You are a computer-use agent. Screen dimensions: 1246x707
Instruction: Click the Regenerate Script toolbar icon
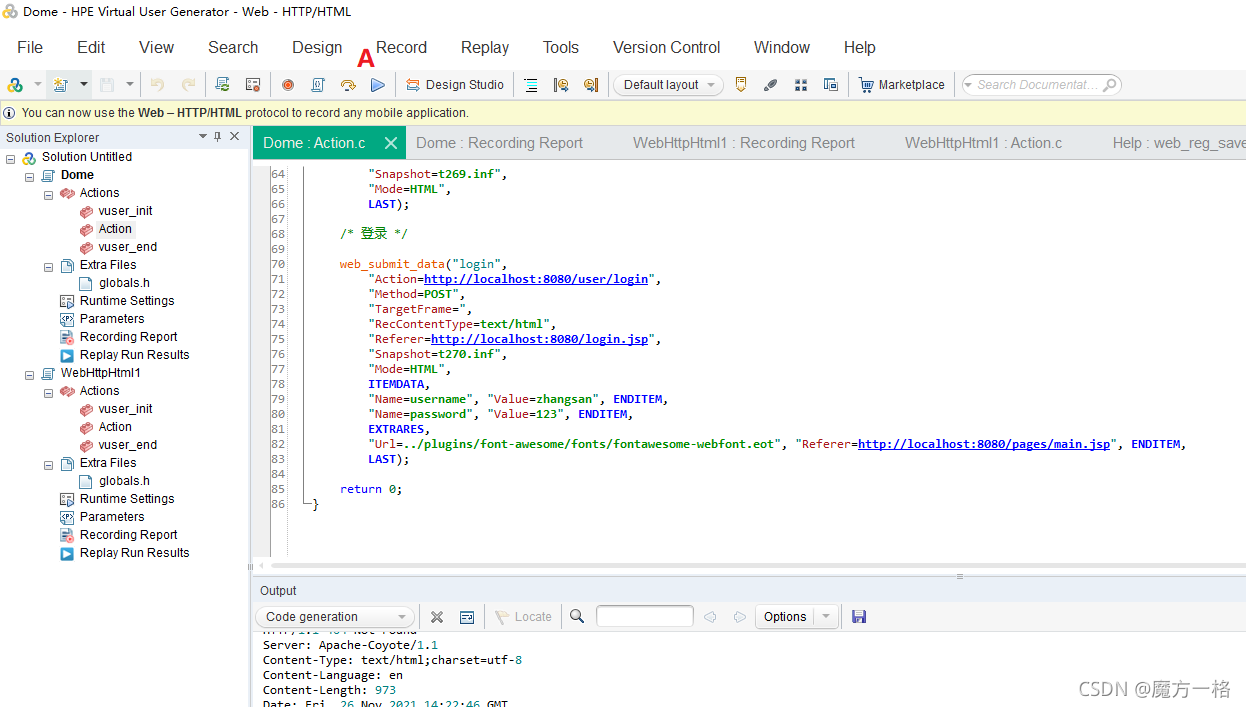click(223, 85)
